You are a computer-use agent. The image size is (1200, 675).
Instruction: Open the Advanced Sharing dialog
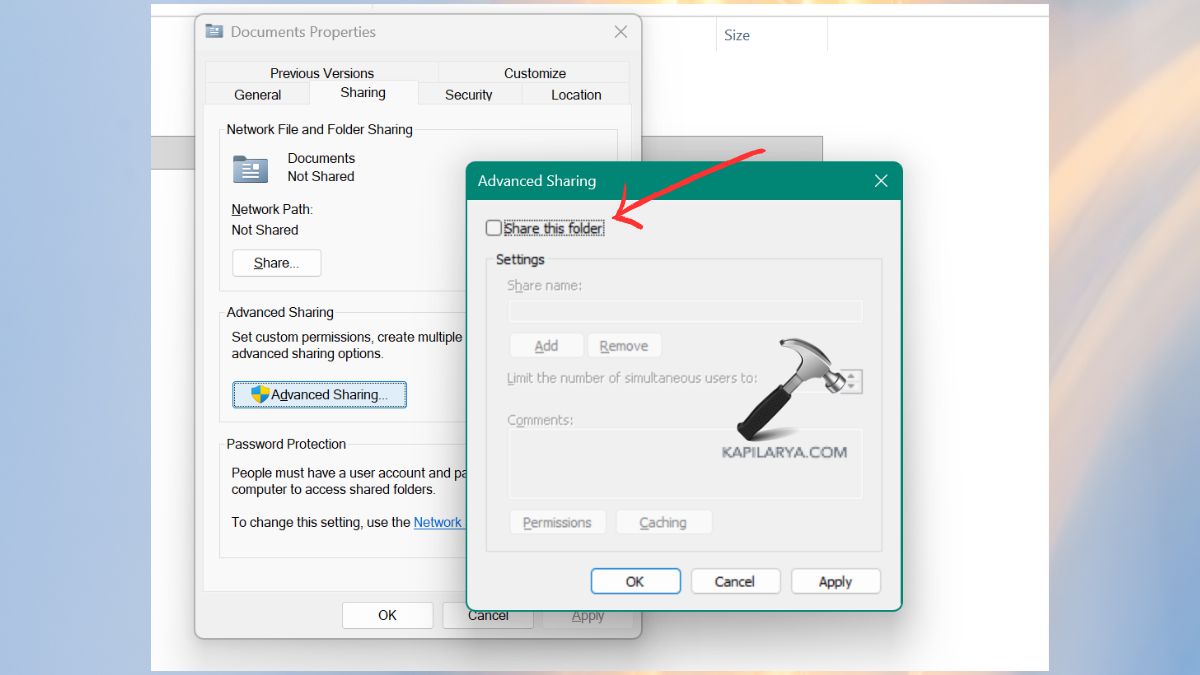(319, 394)
